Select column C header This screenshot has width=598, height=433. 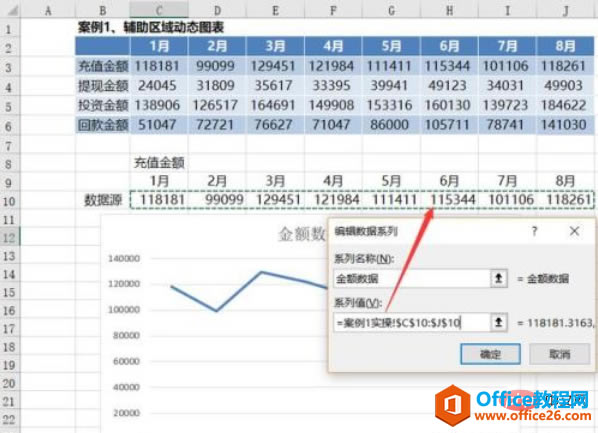(x=159, y=10)
